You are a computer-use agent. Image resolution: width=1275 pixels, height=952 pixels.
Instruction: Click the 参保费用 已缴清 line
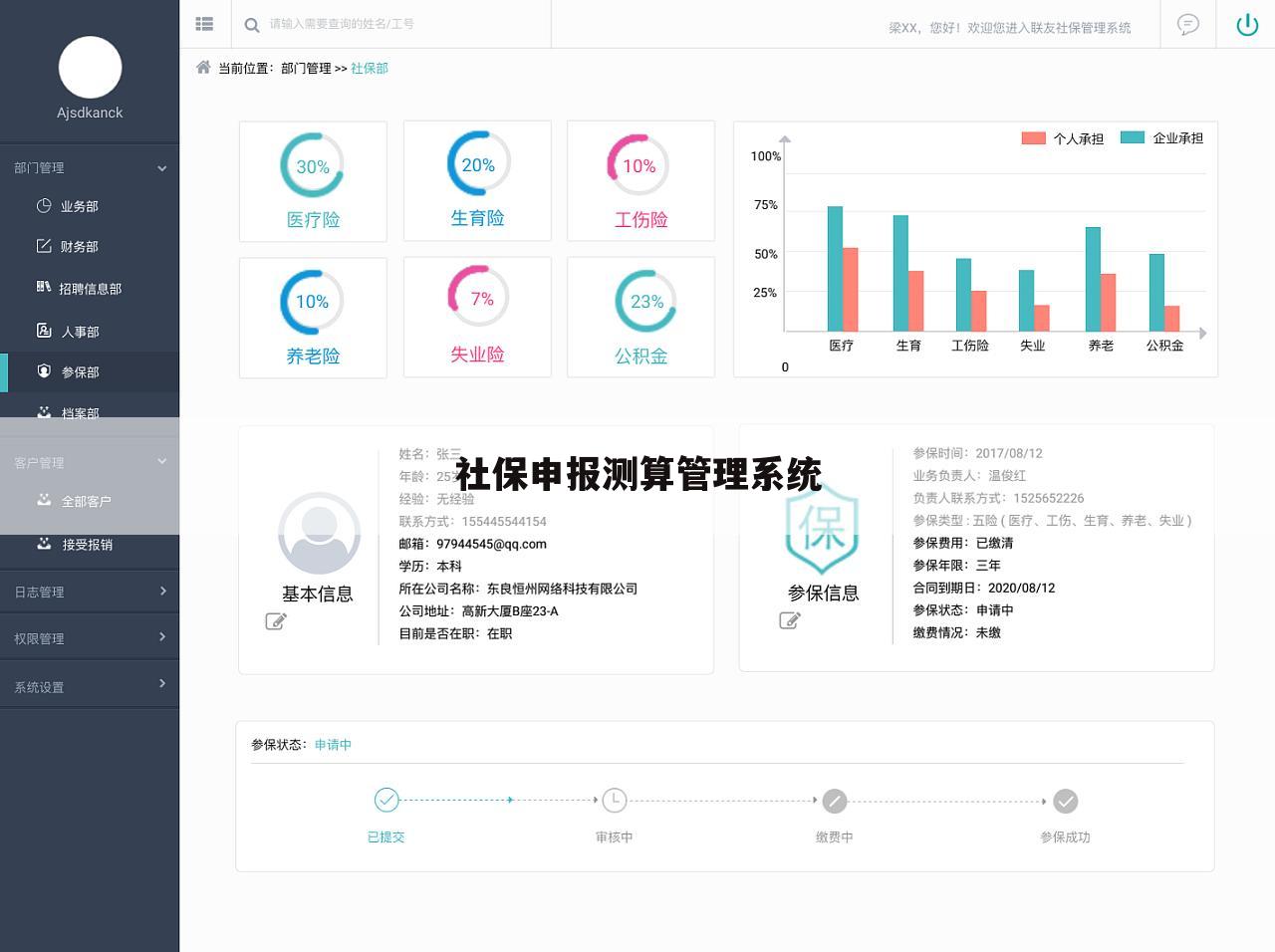[x=963, y=543]
